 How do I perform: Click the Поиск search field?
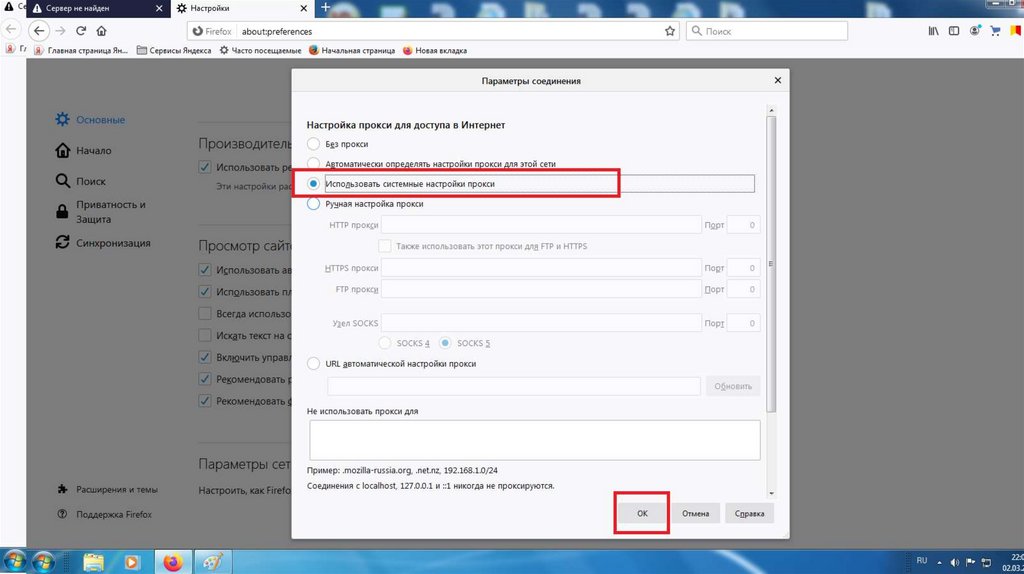click(767, 31)
